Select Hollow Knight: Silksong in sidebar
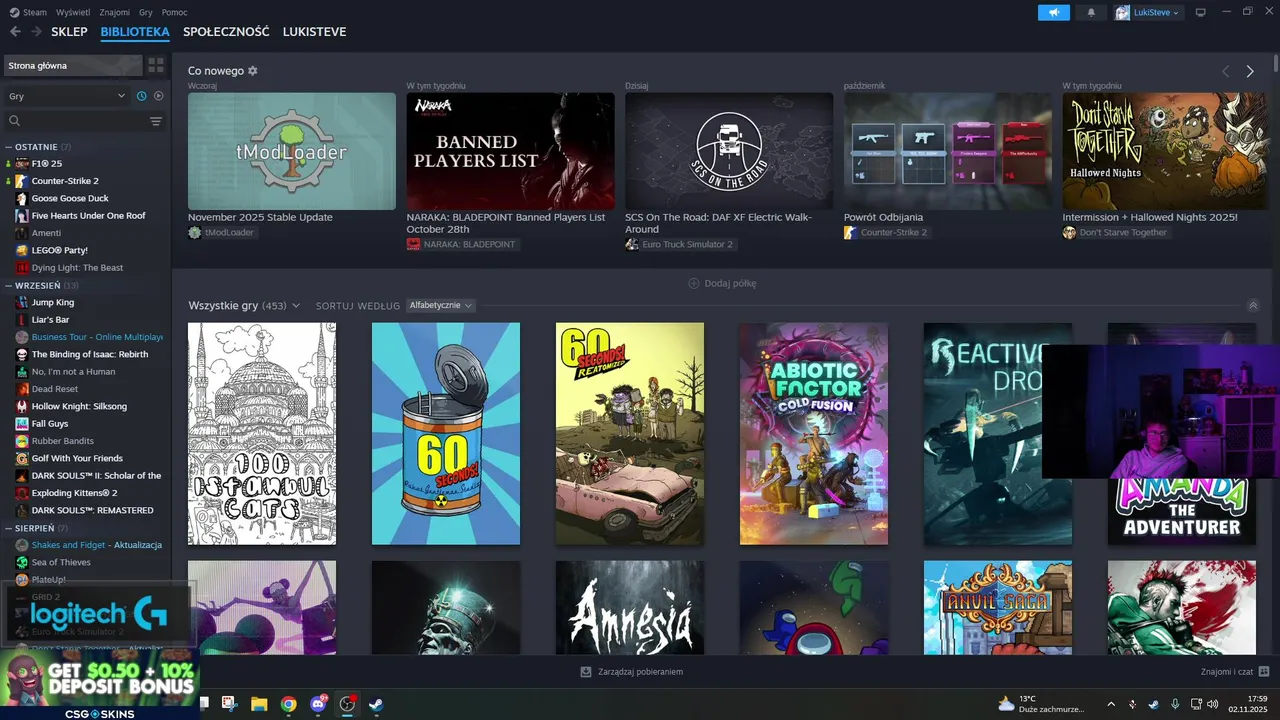The image size is (1280, 720). pyautogui.click(x=79, y=406)
